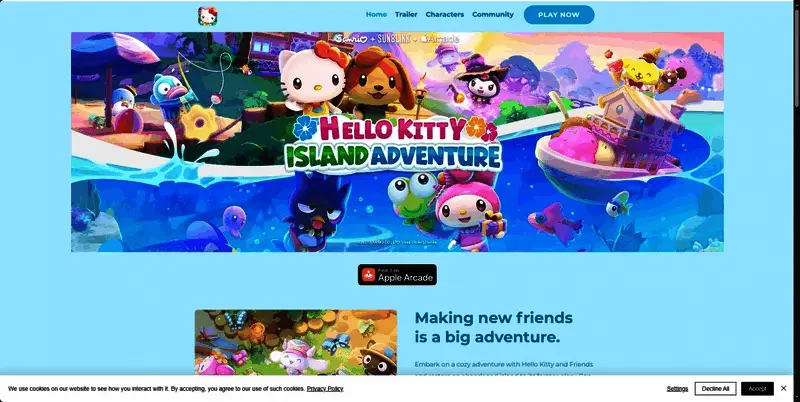This screenshot has width=800, height=402.
Task: Open the Privacy Policy link
Action: [x=324, y=389]
